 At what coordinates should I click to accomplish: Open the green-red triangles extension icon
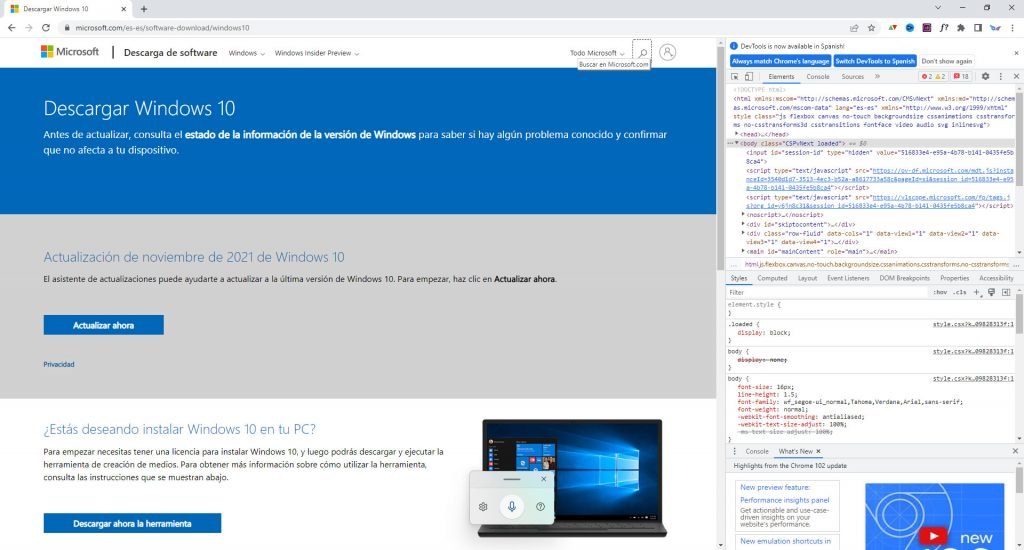892,28
